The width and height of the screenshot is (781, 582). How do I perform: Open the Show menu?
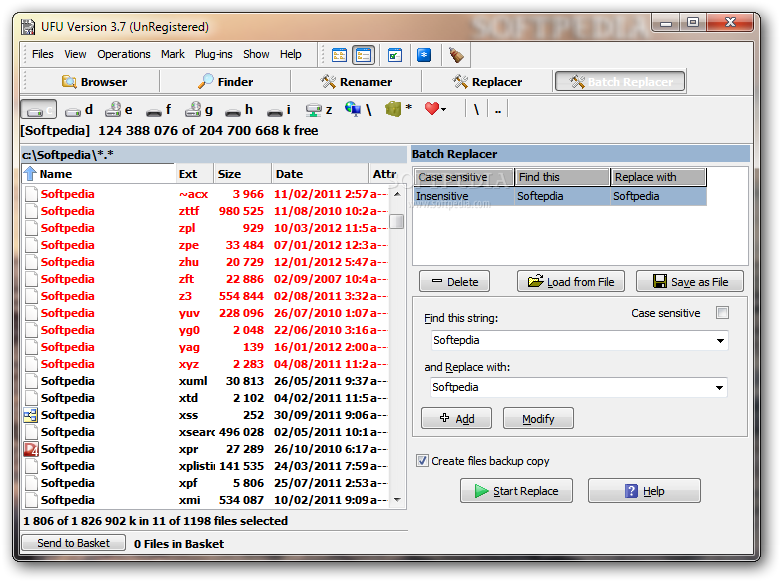pyautogui.click(x=256, y=54)
